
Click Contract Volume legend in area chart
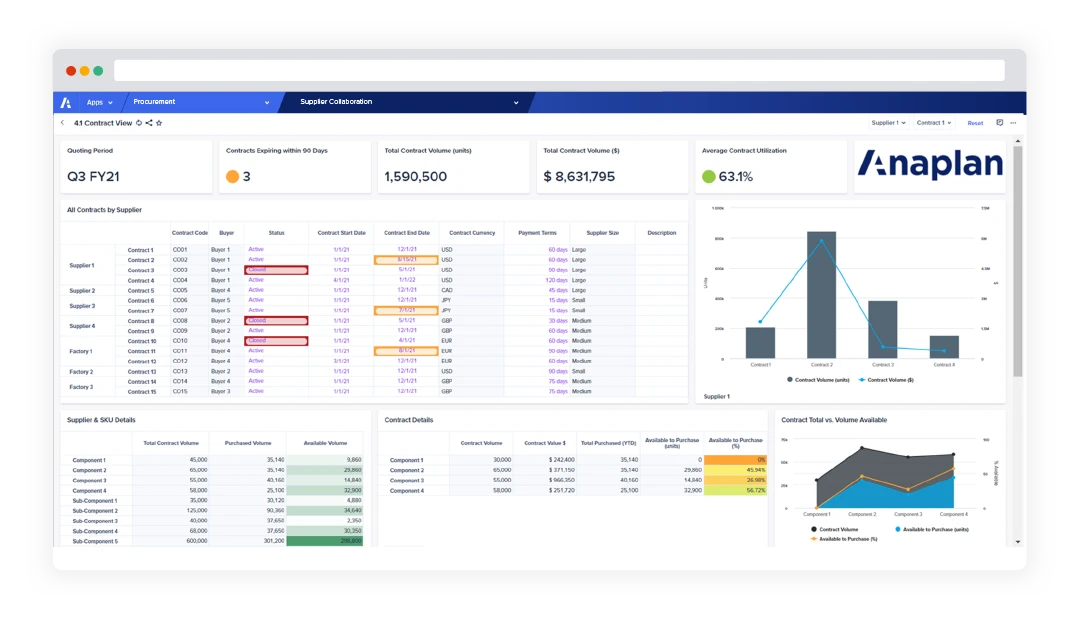[834, 529]
